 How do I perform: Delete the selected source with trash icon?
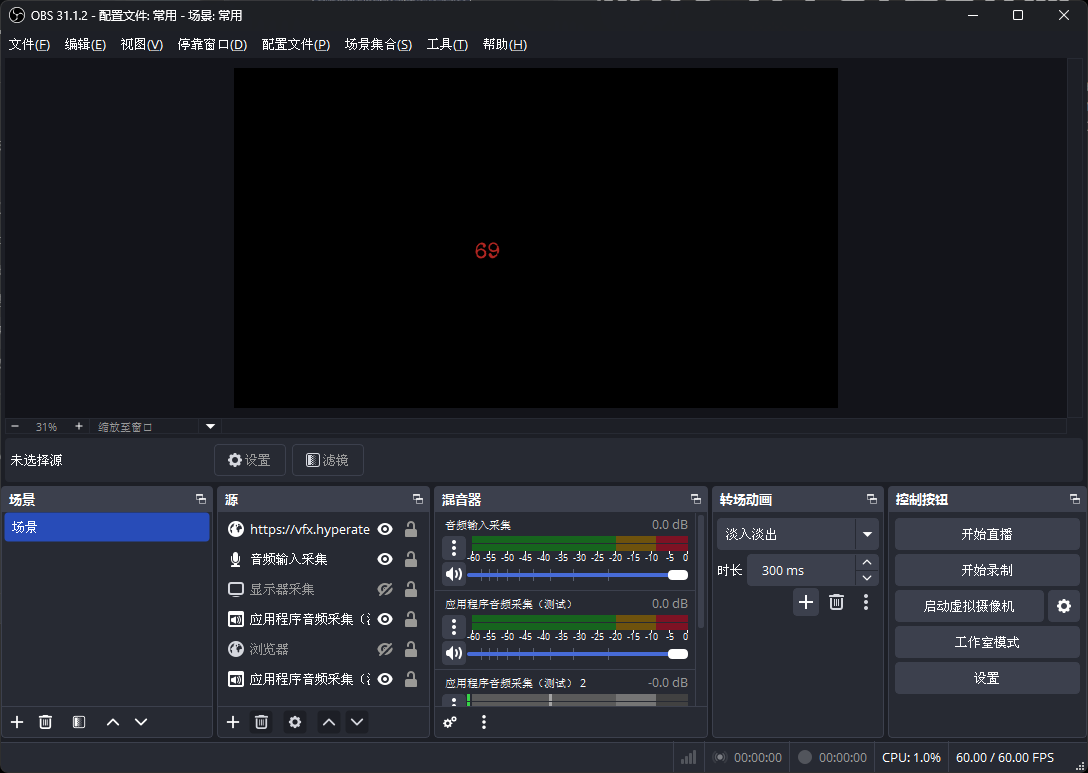coord(261,722)
